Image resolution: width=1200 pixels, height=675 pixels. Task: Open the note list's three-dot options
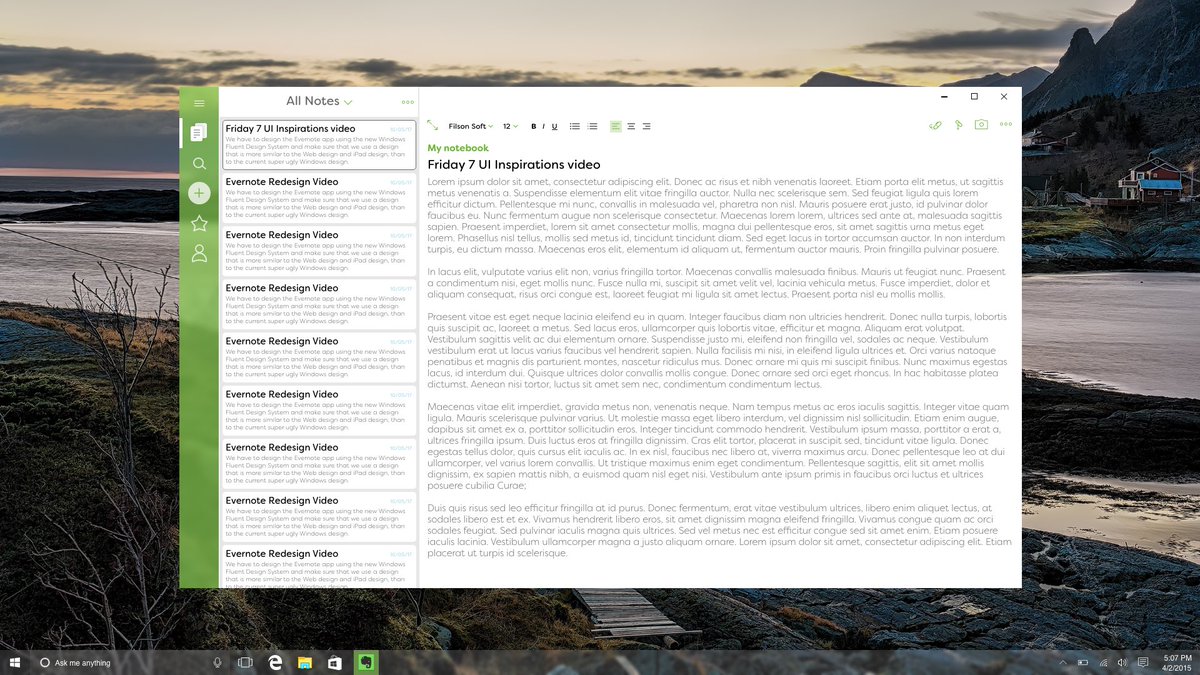click(407, 102)
